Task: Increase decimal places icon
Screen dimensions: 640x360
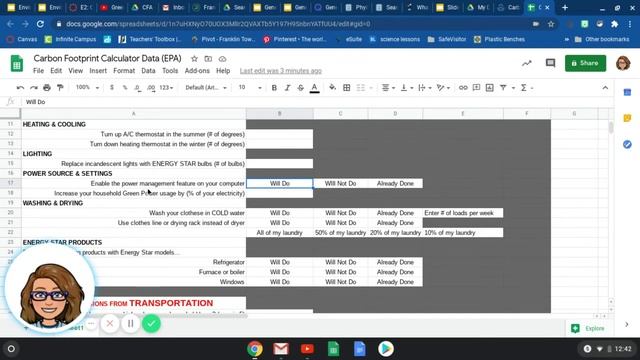Action: point(151,88)
